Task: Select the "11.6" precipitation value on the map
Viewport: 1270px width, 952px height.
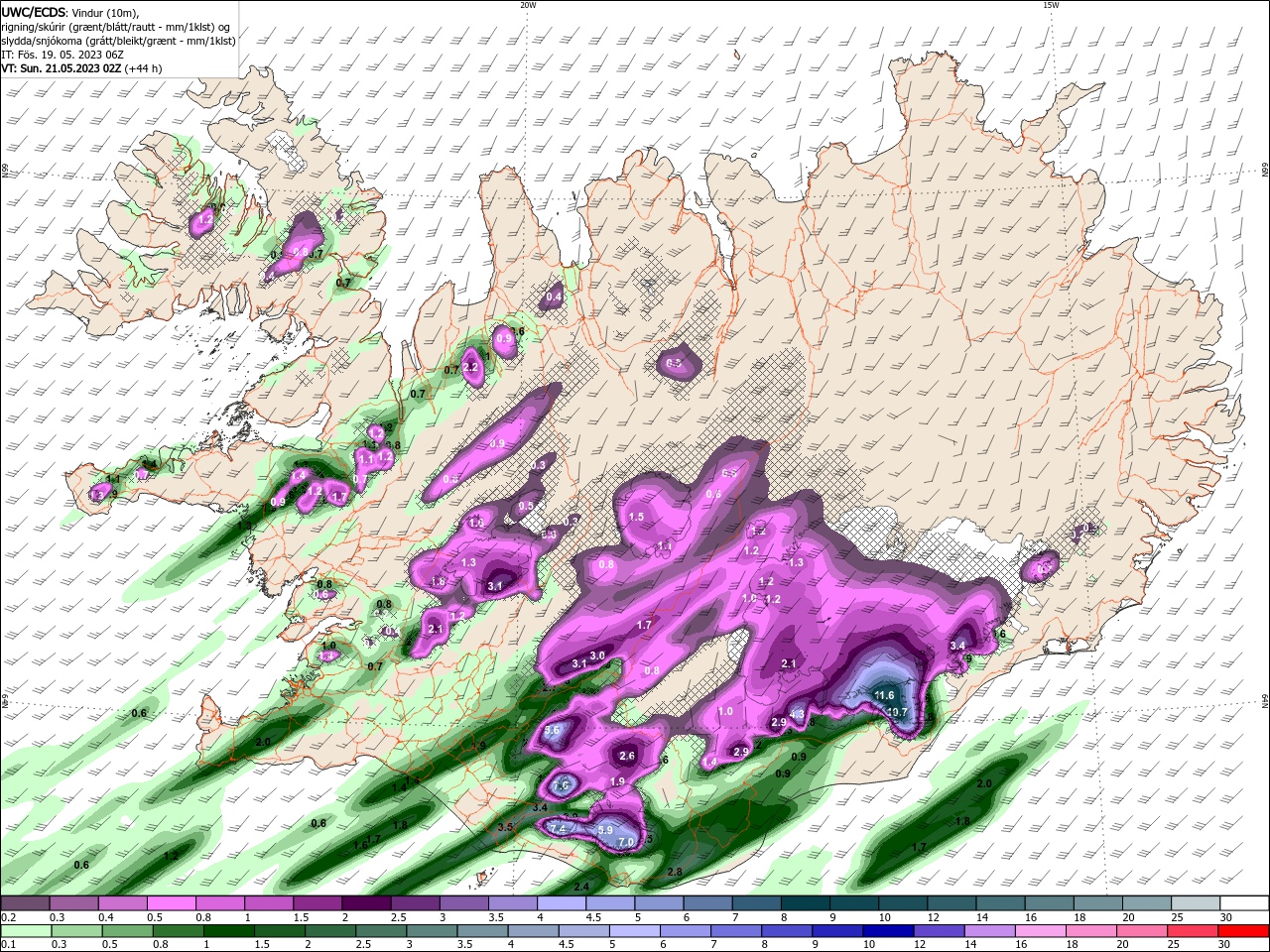Action: 885,696
